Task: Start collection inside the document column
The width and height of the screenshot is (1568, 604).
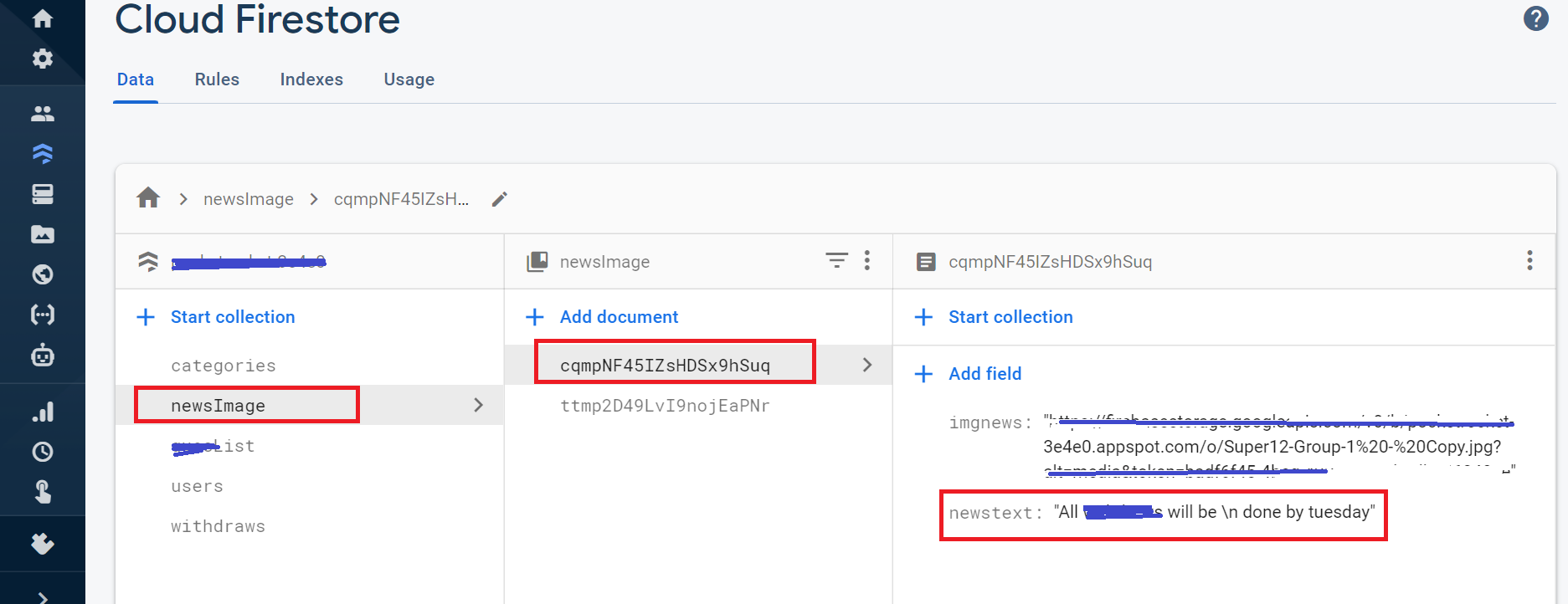Action: (x=1010, y=317)
